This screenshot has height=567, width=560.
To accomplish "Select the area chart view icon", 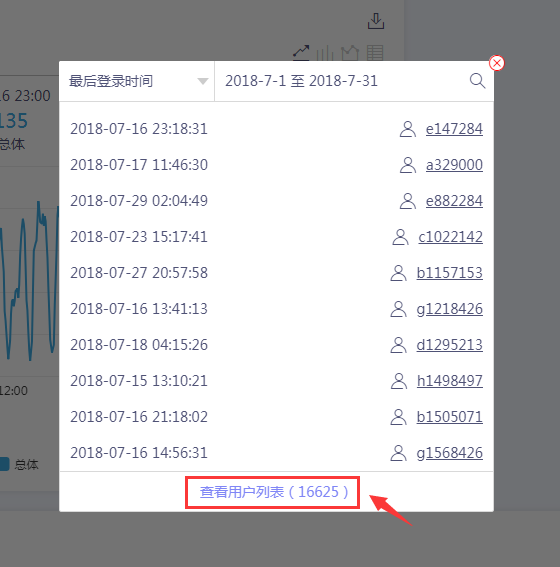I will tap(350, 53).
